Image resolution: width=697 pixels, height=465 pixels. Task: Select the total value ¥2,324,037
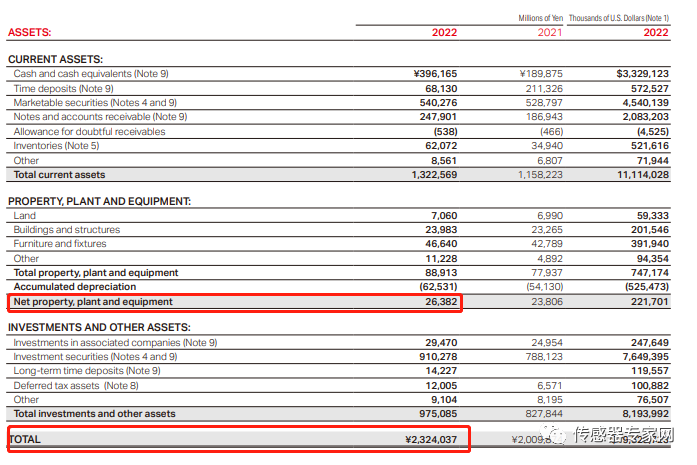click(x=431, y=440)
